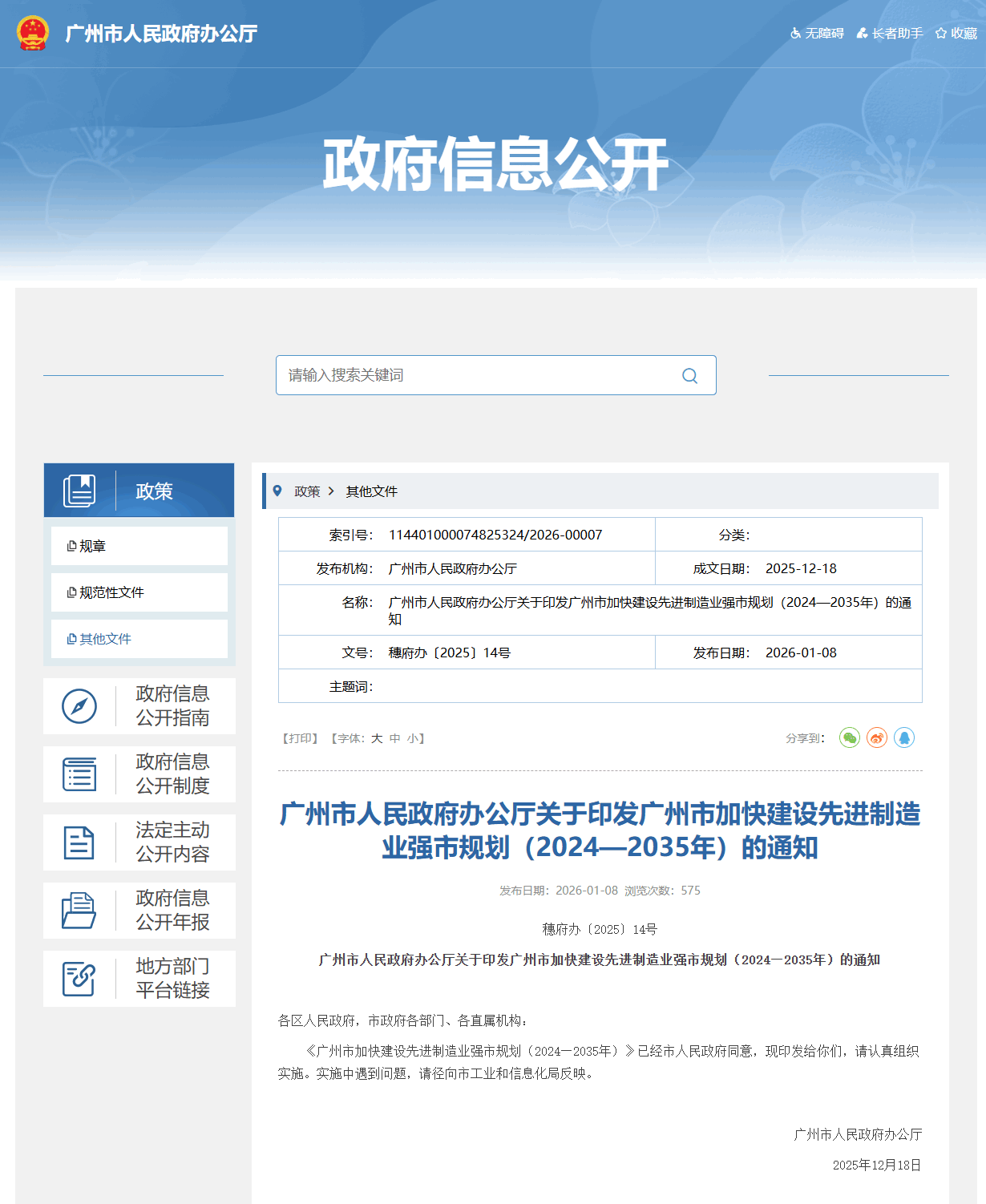The width and height of the screenshot is (986, 1204).
Task: Set font size to 中
Action: coord(394,738)
